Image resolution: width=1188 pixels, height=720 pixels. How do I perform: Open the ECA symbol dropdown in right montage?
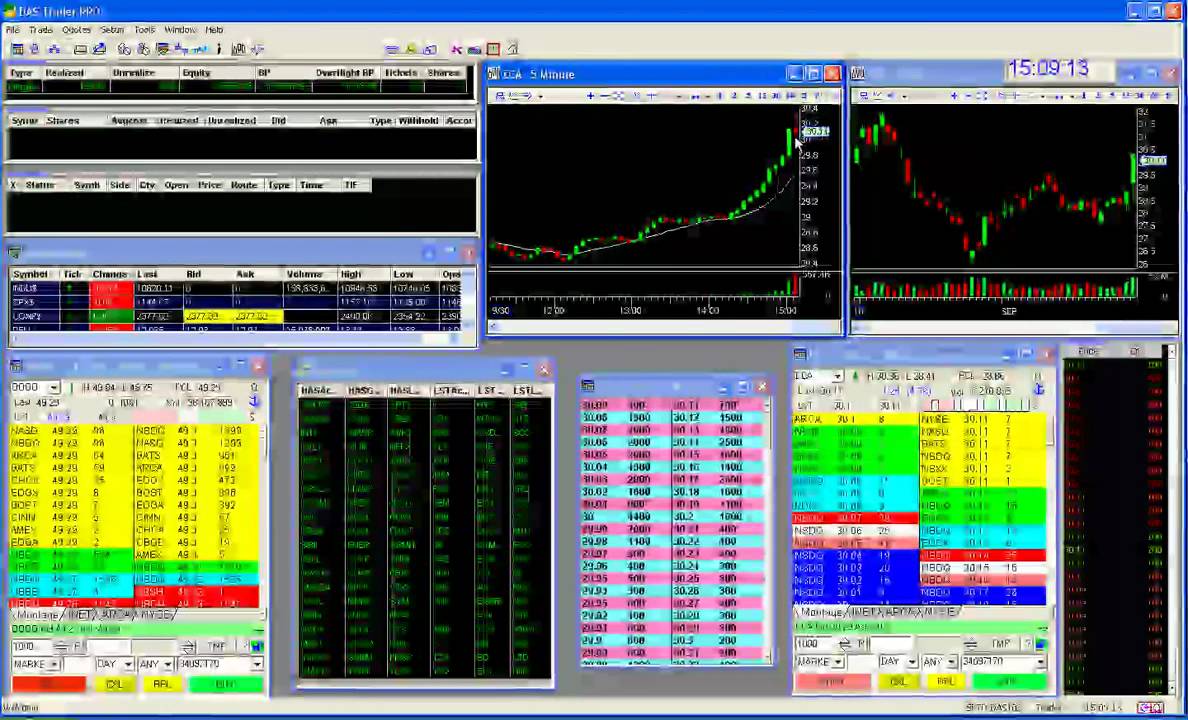[837, 376]
